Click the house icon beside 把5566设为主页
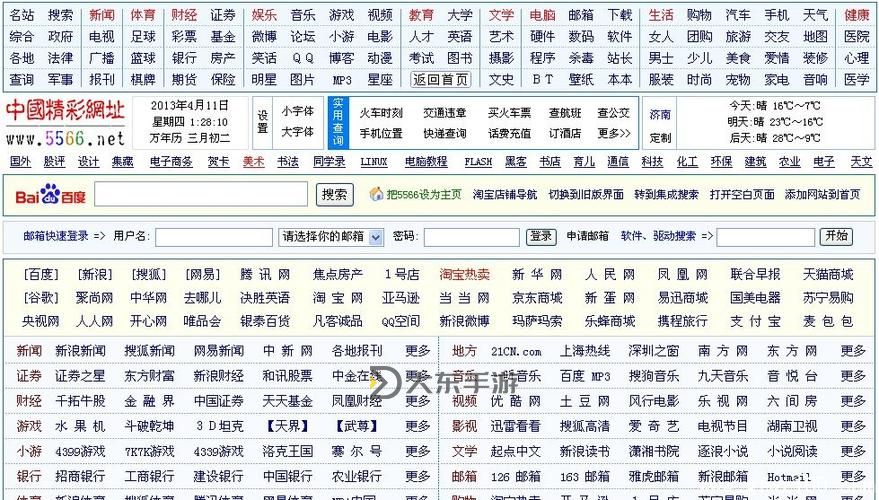Viewport: 879px width, 500px height. point(376,194)
